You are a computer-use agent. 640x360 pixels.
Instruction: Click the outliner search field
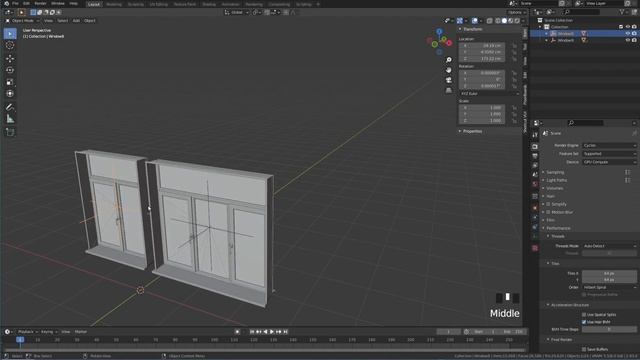(x=582, y=12)
